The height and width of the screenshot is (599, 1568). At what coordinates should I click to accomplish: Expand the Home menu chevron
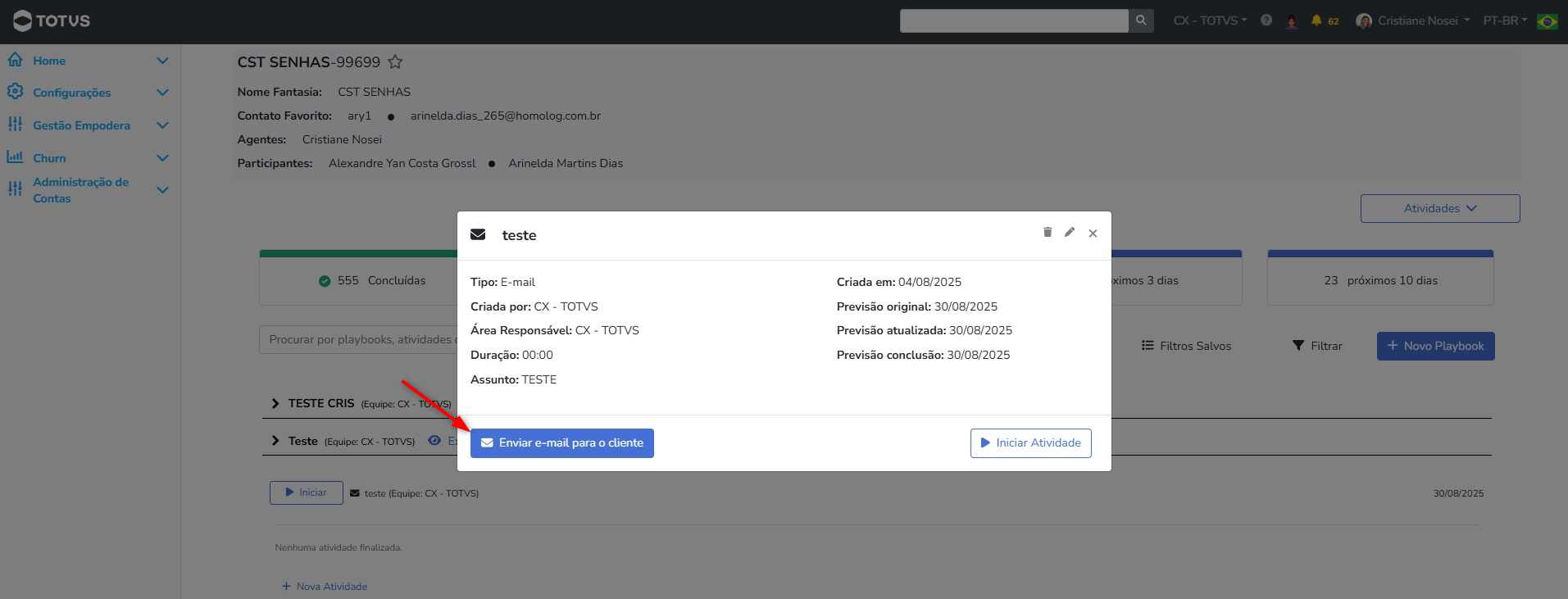(162, 61)
